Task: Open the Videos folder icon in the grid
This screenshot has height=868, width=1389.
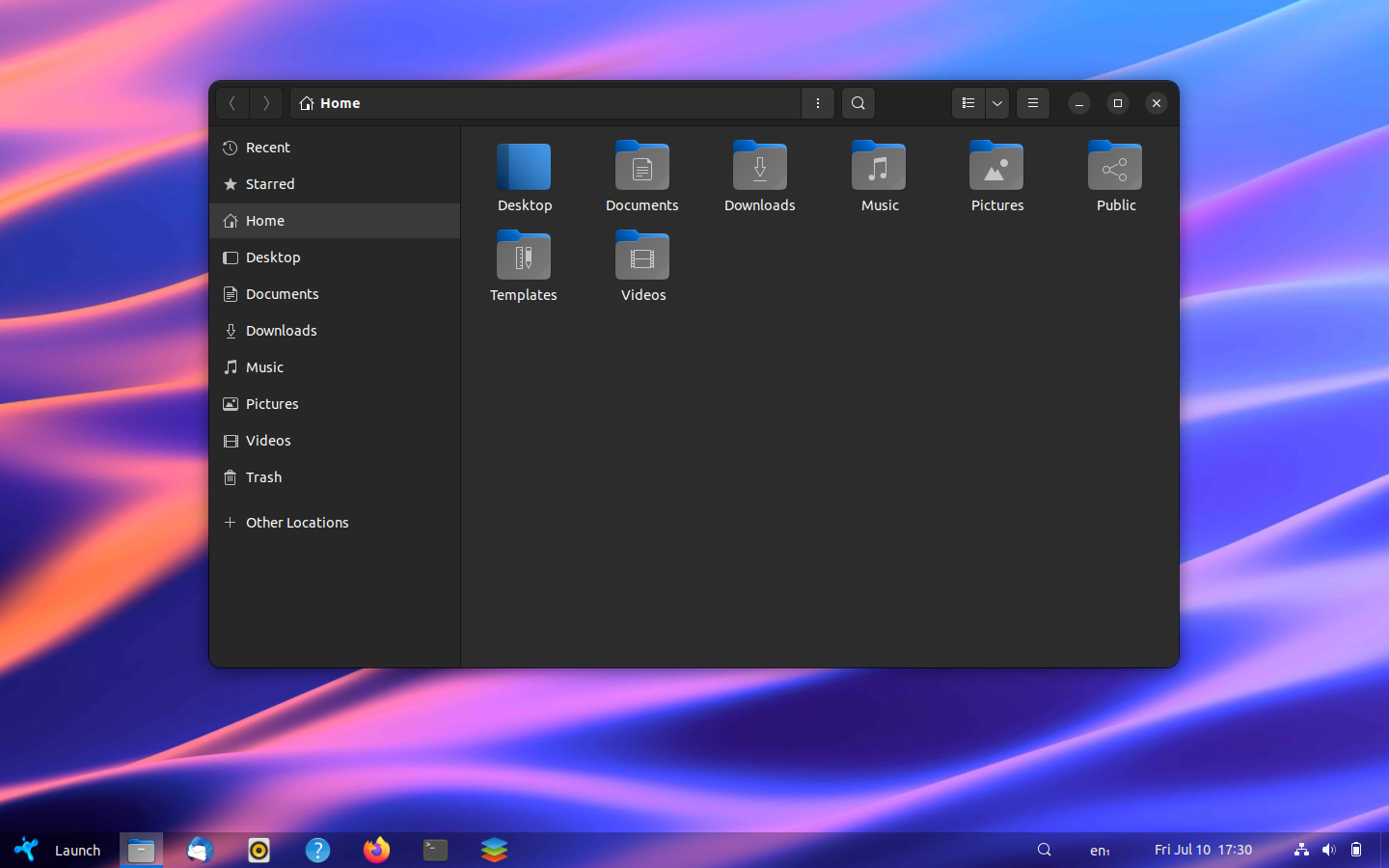Action: [x=642, y=257]
